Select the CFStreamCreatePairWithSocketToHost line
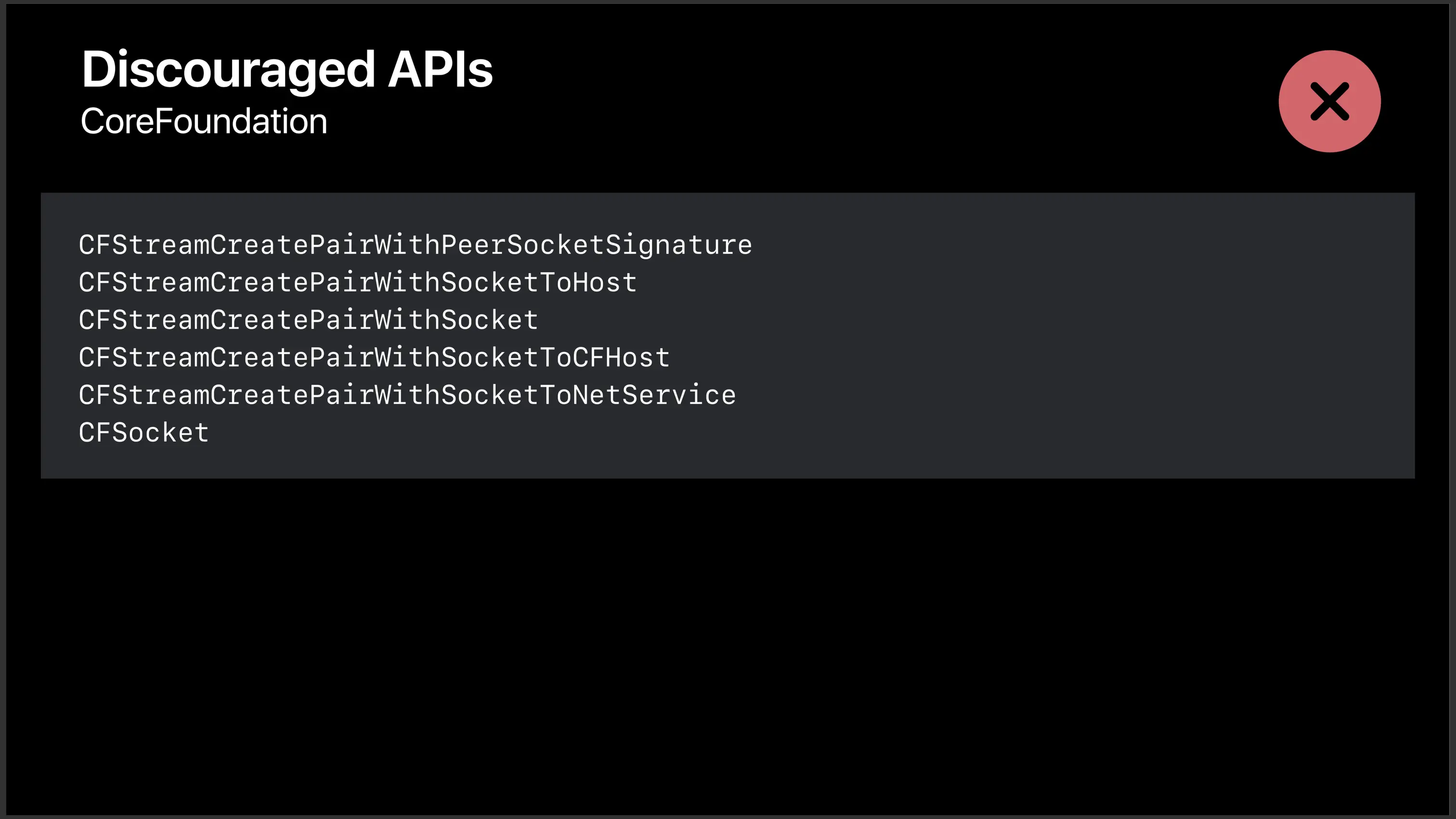This screenshot has height=819, width=1456. (x=357, y=283)
